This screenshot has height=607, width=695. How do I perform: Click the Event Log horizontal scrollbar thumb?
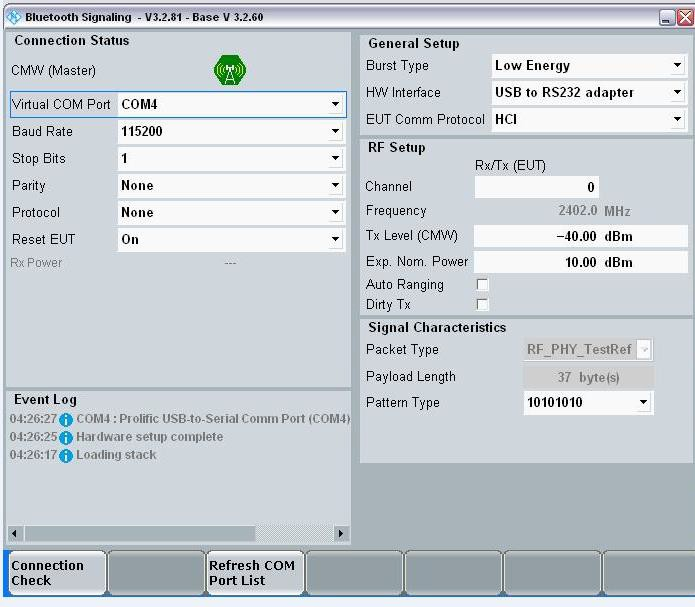tap(140, 533)
